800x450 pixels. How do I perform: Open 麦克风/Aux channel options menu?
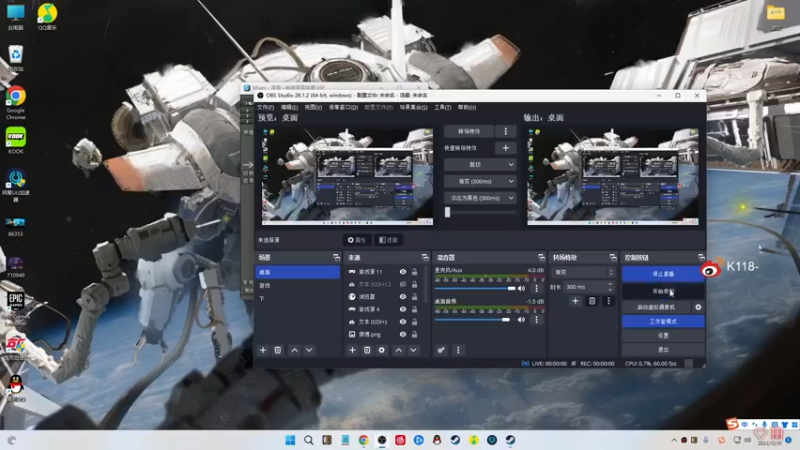click(536, 288)
